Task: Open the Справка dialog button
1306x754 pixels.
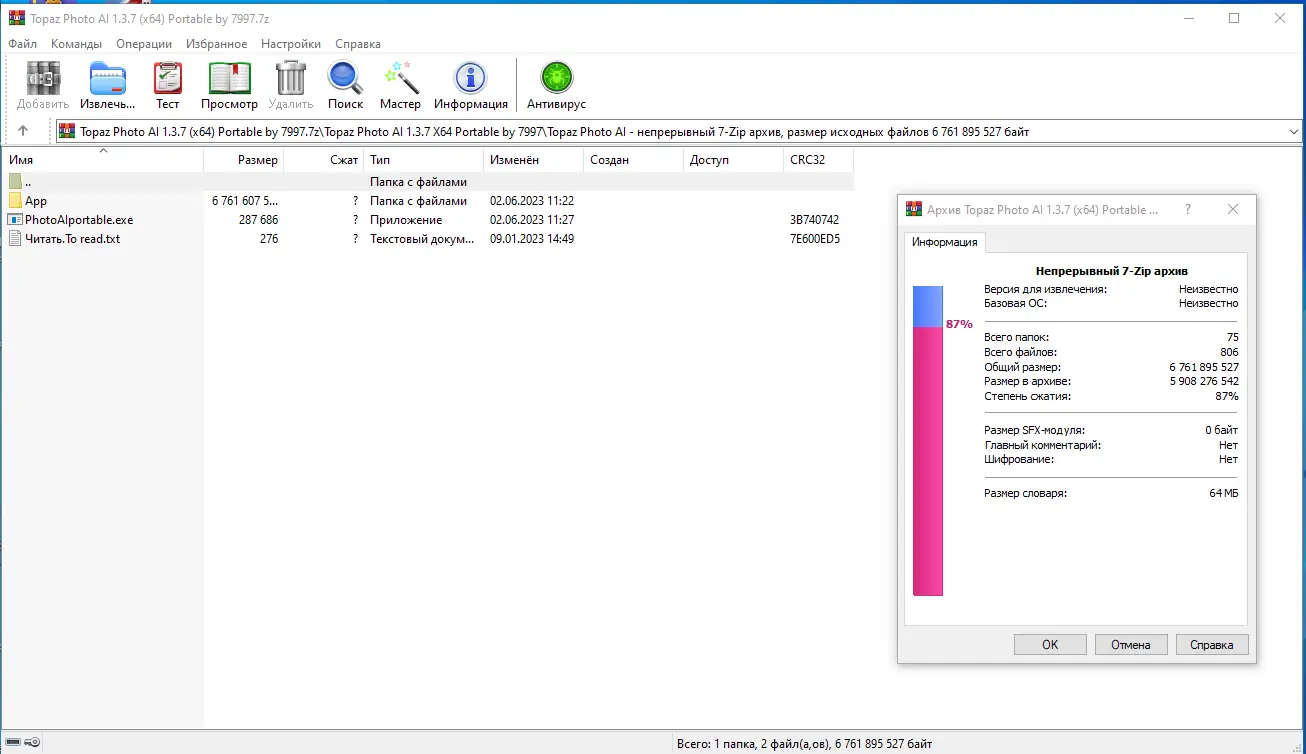Action: click(x=1212, y=644)
